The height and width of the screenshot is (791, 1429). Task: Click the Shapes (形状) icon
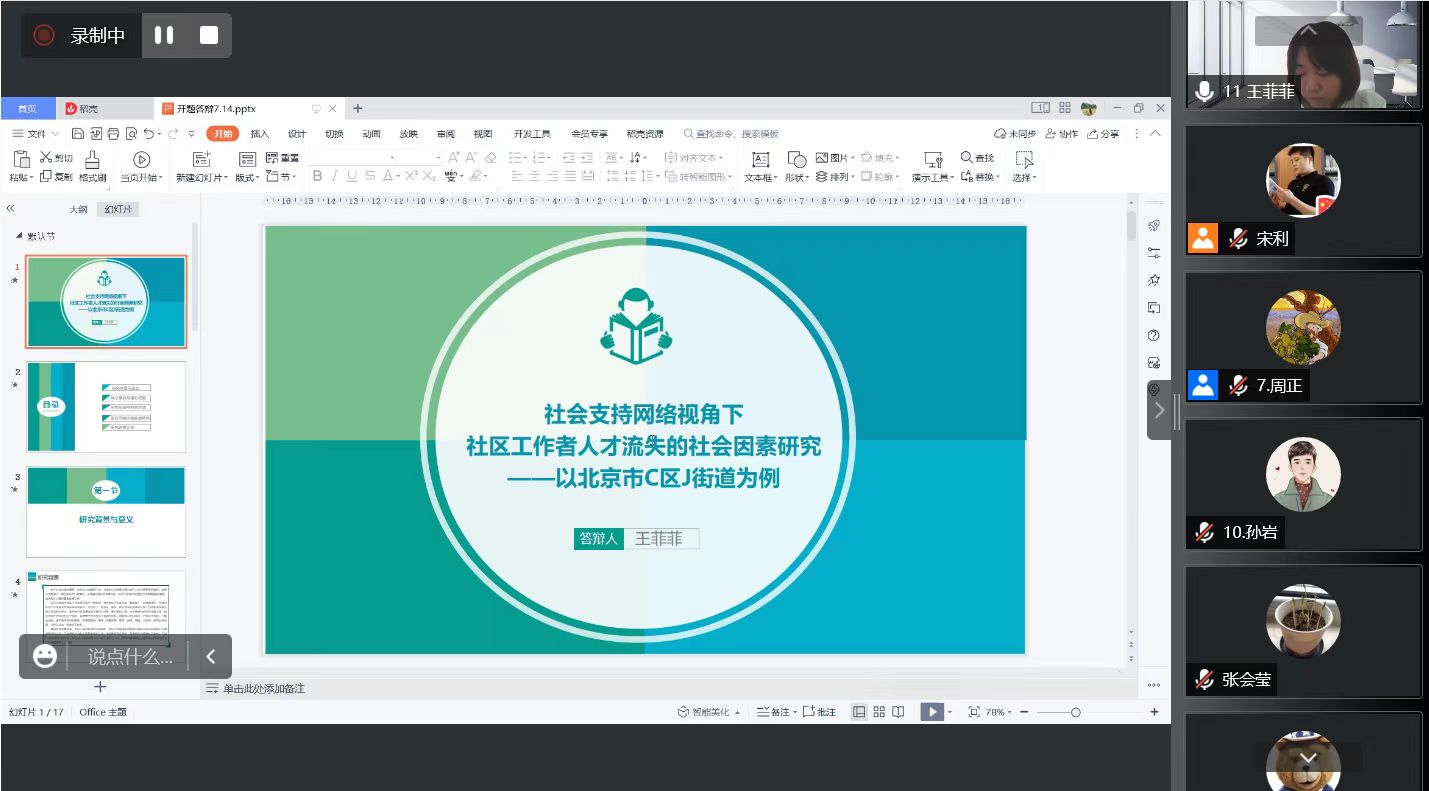797,159
